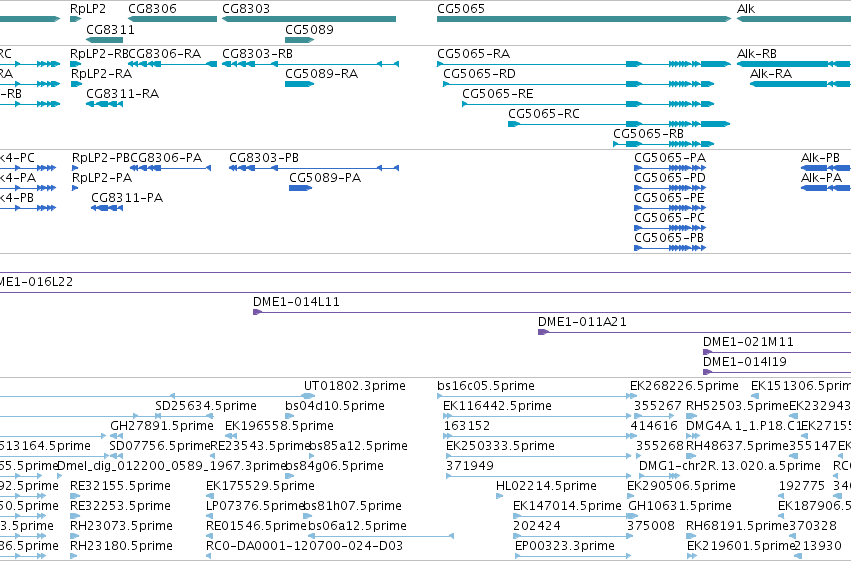Select the Alk-PA protein label
Image resolution: width=851 pixels, height=561 pixels.
821,178
